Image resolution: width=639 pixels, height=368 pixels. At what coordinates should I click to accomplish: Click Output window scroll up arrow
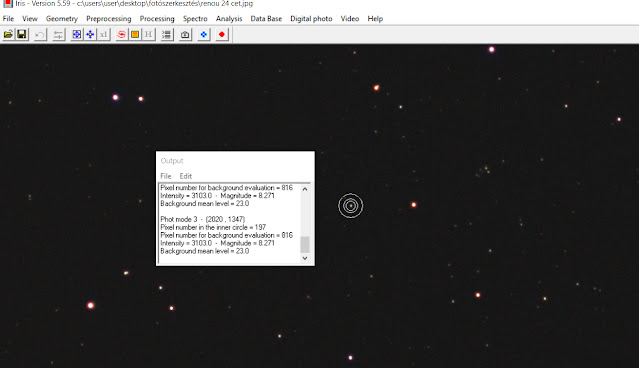click(x=305, y=189)
